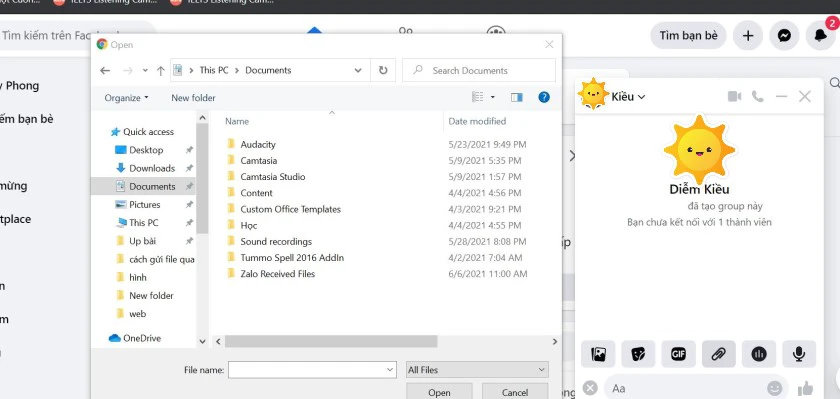Click the paperclip attach file icon
This screenshot has width=840, height=399.
tap(718, 354)
